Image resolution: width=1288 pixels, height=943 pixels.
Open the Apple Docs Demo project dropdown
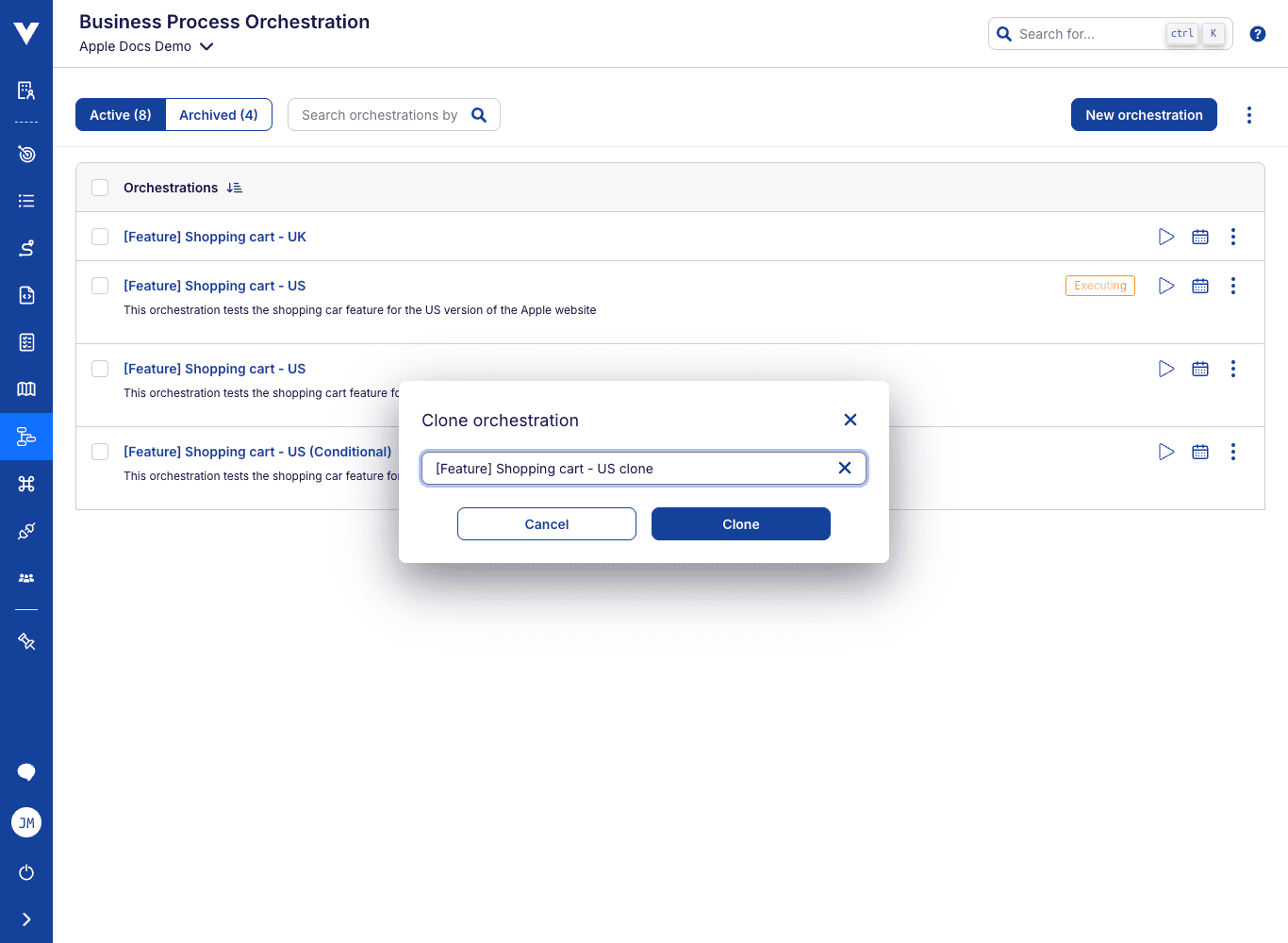click(146, 46)
